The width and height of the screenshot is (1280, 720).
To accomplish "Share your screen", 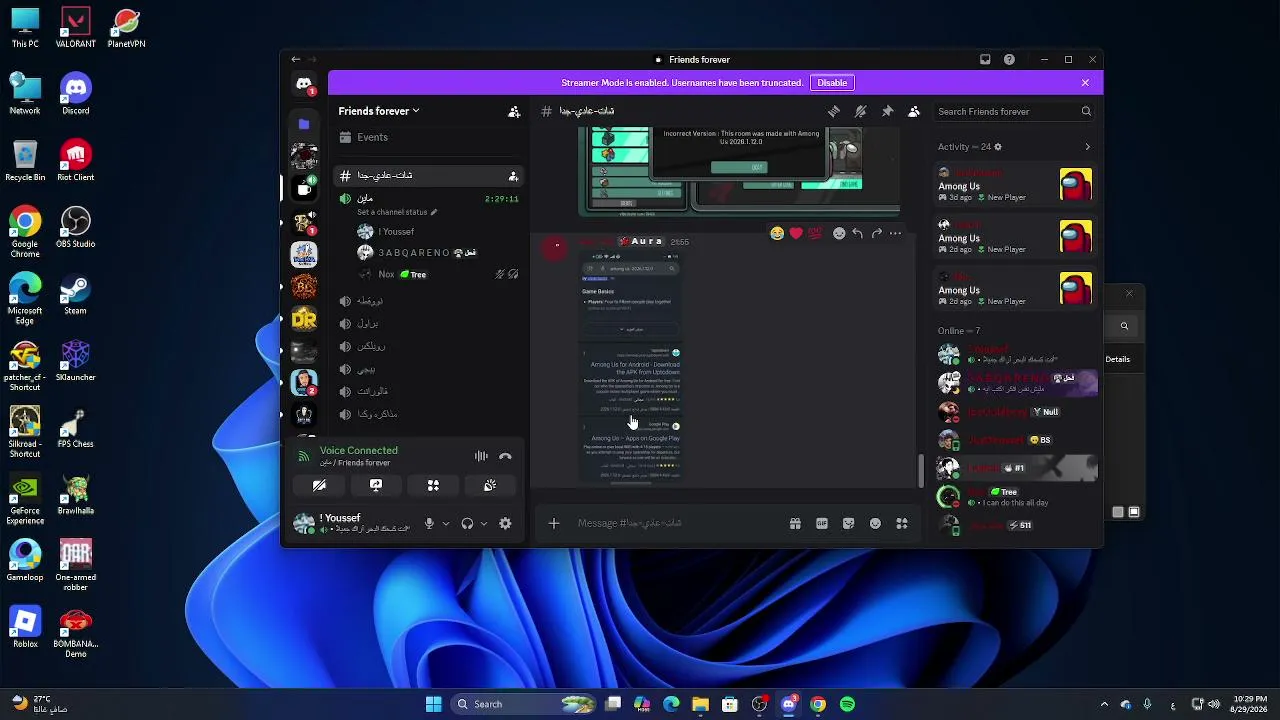I will (376, 485).
